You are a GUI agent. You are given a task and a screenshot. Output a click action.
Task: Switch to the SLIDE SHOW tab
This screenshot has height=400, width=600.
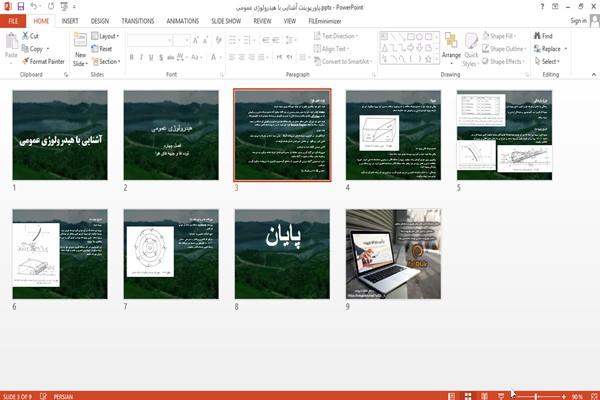[x=226, y=21]
